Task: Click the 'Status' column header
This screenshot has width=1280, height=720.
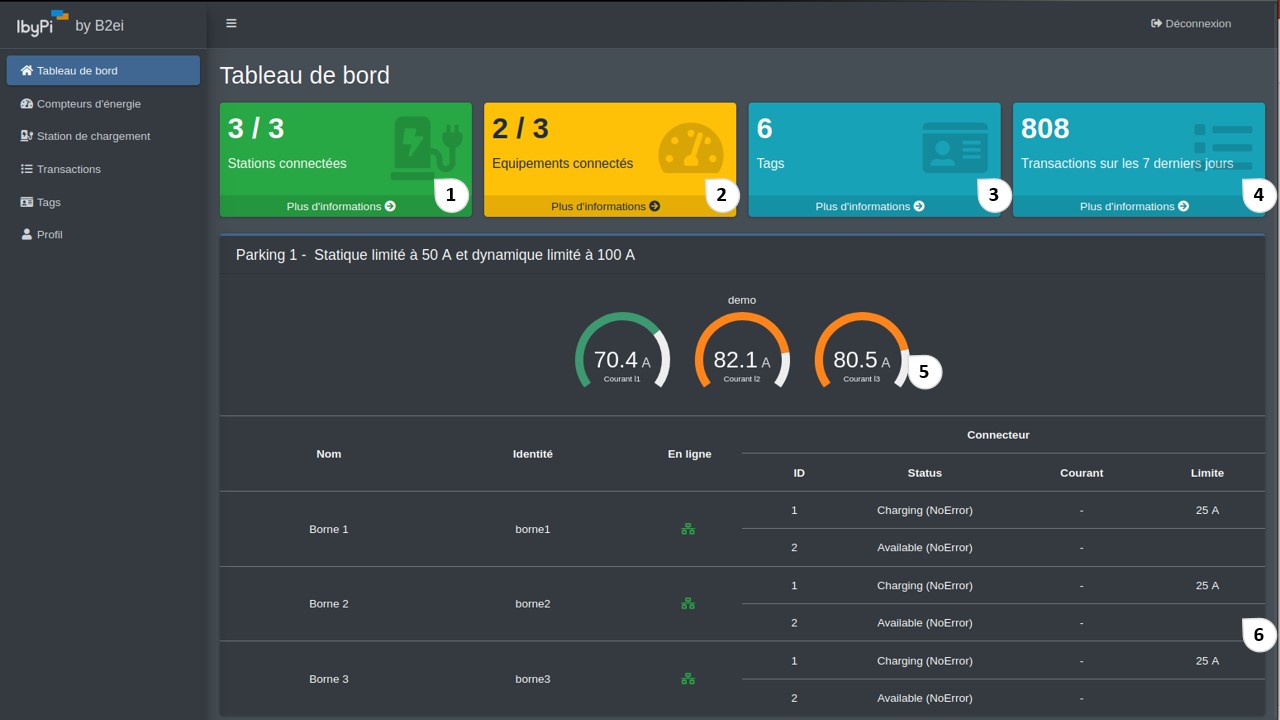Action: click(x=925, y=473)
